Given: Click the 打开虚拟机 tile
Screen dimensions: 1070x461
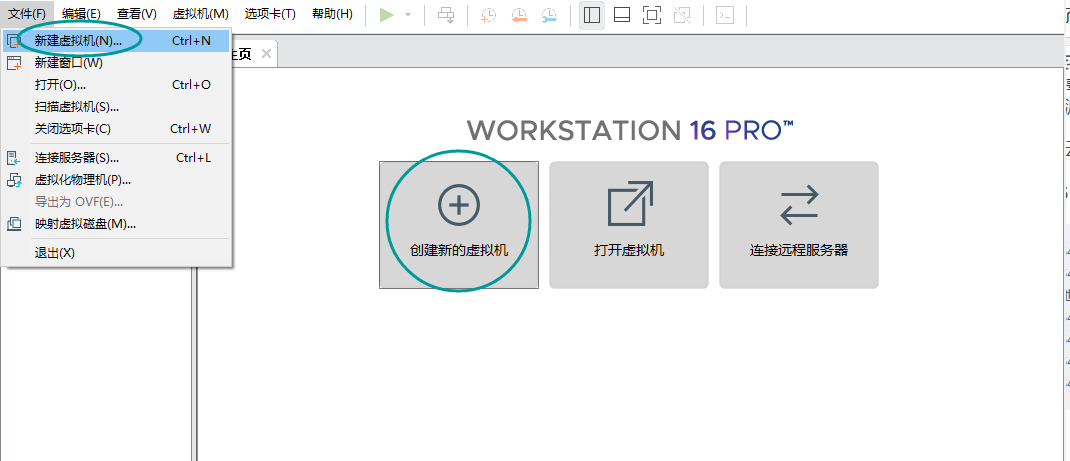Looking at the screenshot, I should pyautogui.click(x=629, y=225).
